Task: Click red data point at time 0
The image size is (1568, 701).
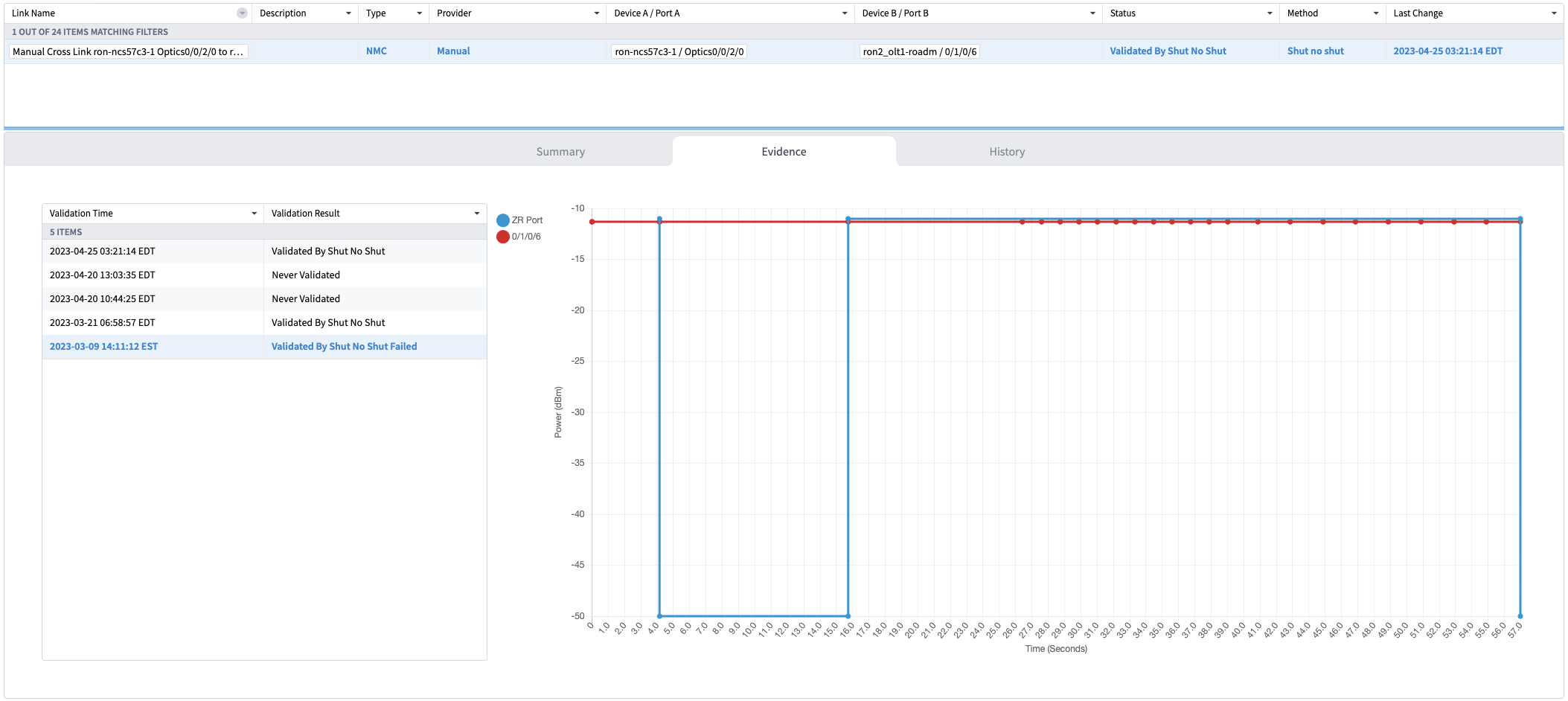Action: tap(592, 222)
